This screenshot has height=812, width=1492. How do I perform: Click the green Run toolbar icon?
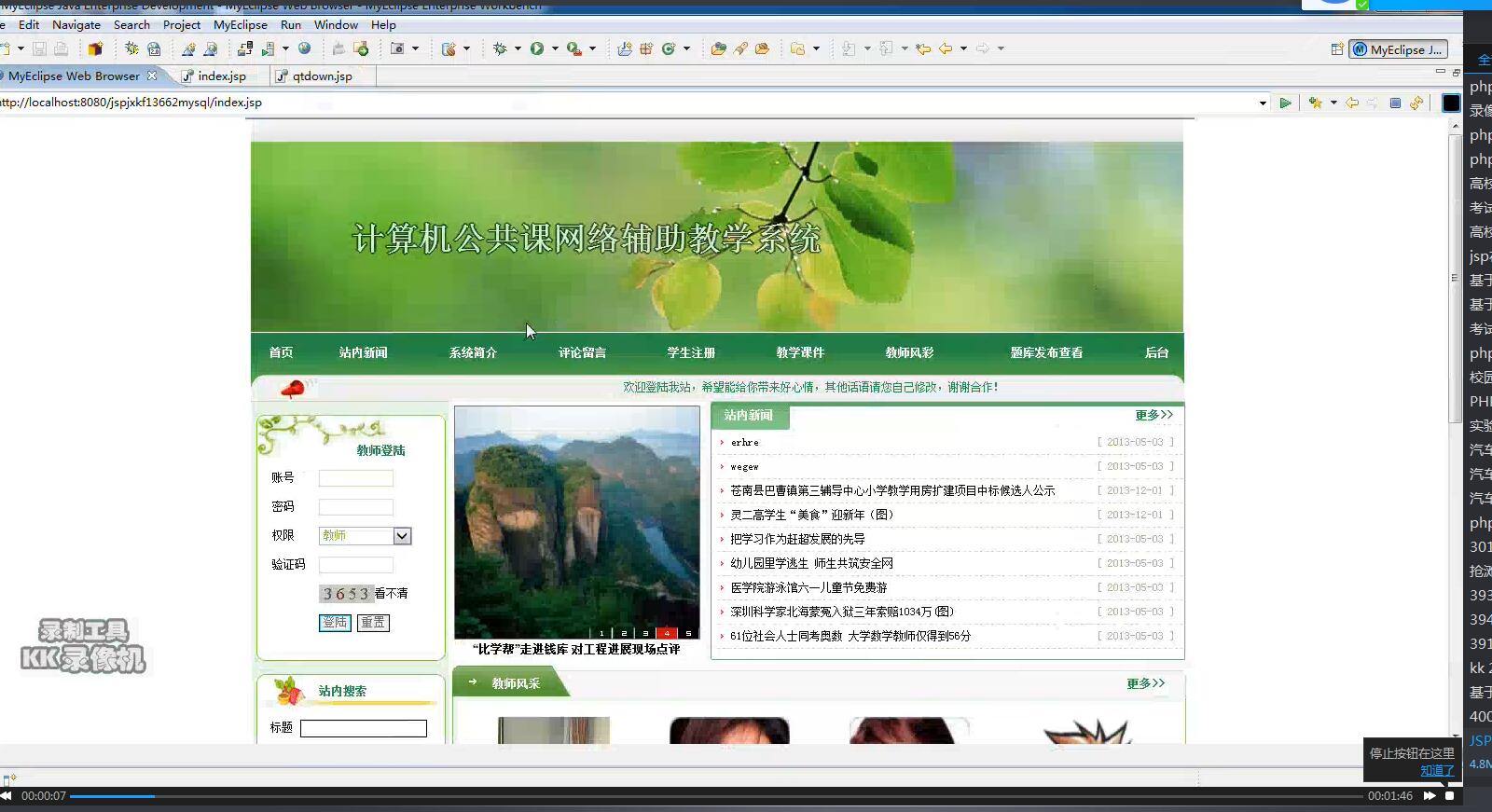(x=537, y=48)
